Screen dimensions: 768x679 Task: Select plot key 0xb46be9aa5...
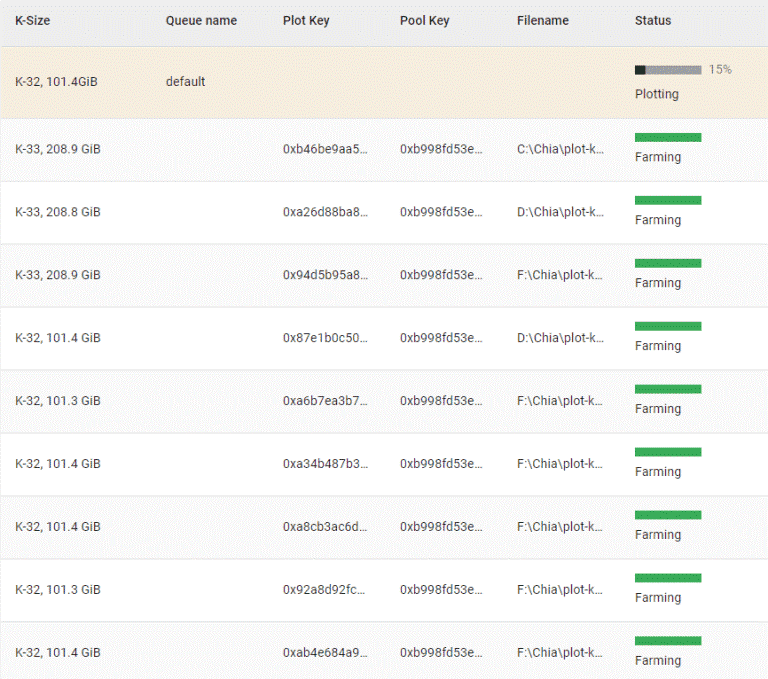pos(325,149)
